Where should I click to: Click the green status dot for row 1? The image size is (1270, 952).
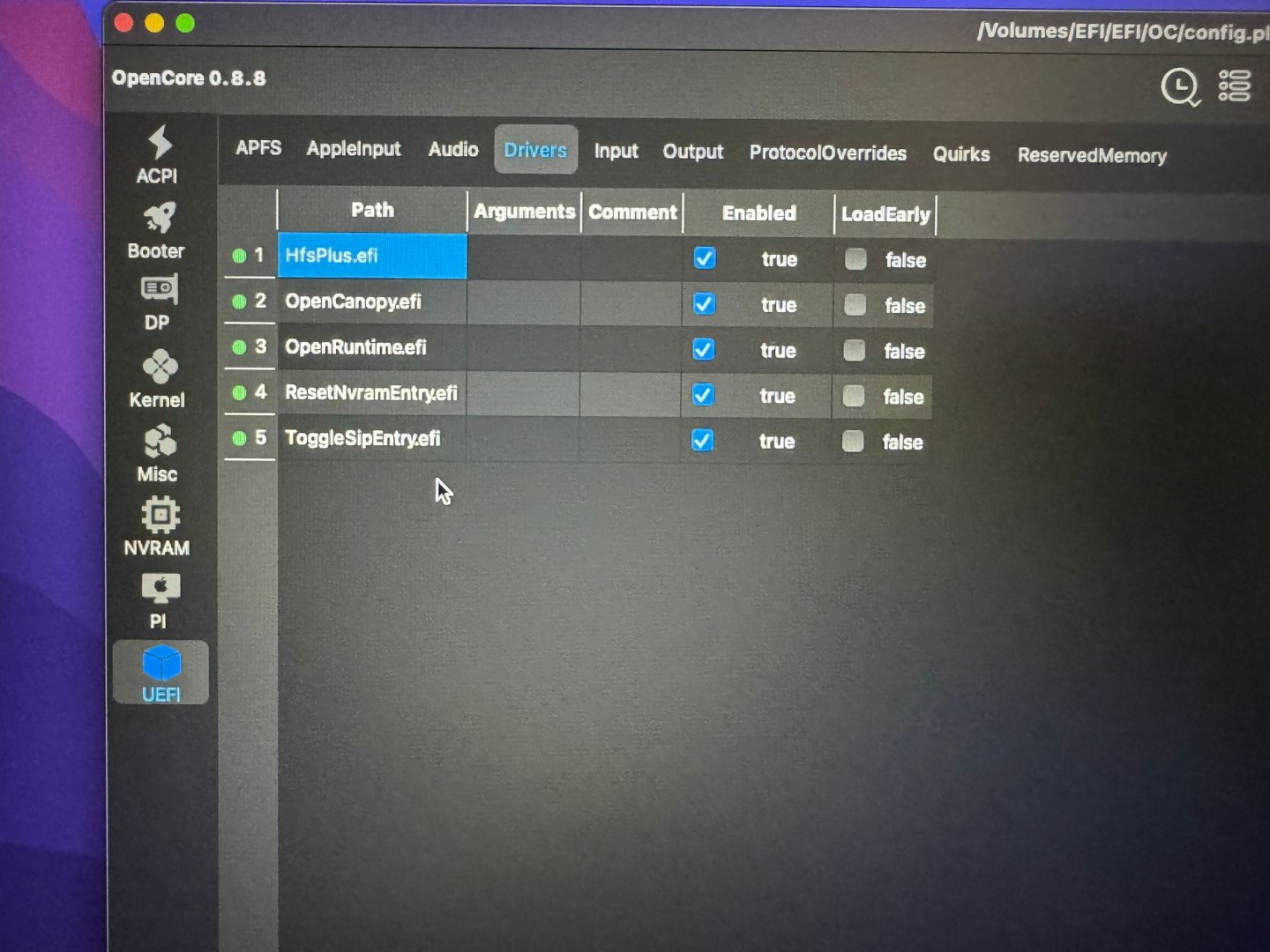(239, 257)
